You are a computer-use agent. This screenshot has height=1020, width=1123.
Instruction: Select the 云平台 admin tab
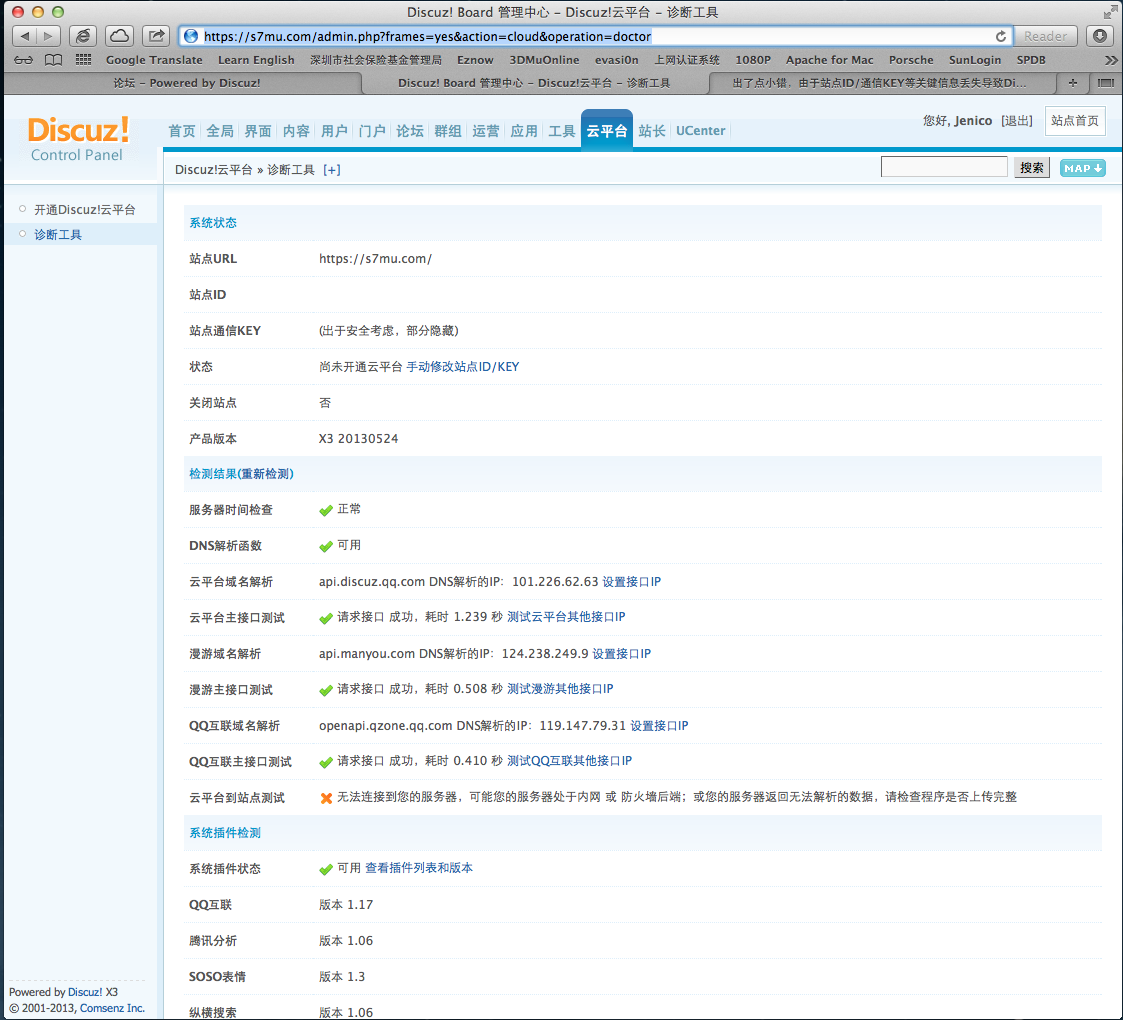point(607,130)
